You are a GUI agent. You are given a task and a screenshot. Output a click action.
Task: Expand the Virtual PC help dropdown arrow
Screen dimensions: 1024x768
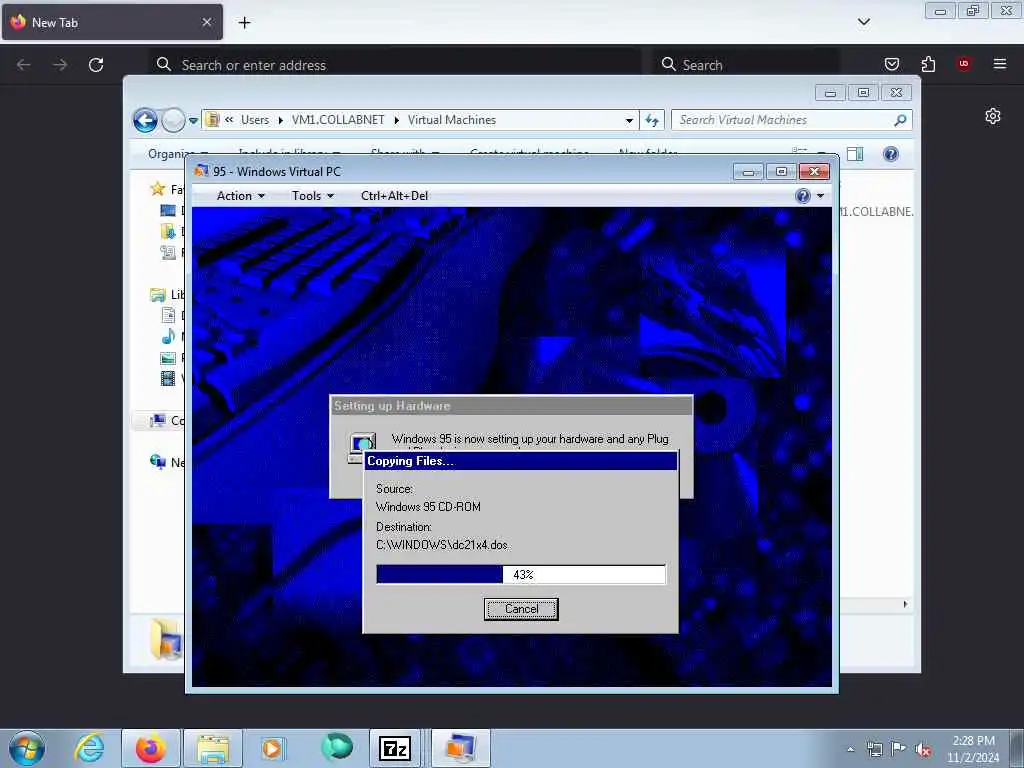[x=820, y=196]
